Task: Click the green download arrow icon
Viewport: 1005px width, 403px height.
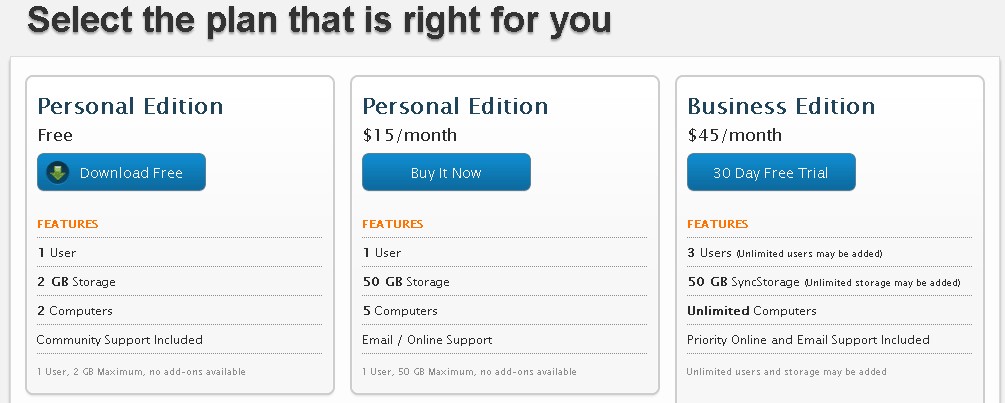Action: [58, 173]
